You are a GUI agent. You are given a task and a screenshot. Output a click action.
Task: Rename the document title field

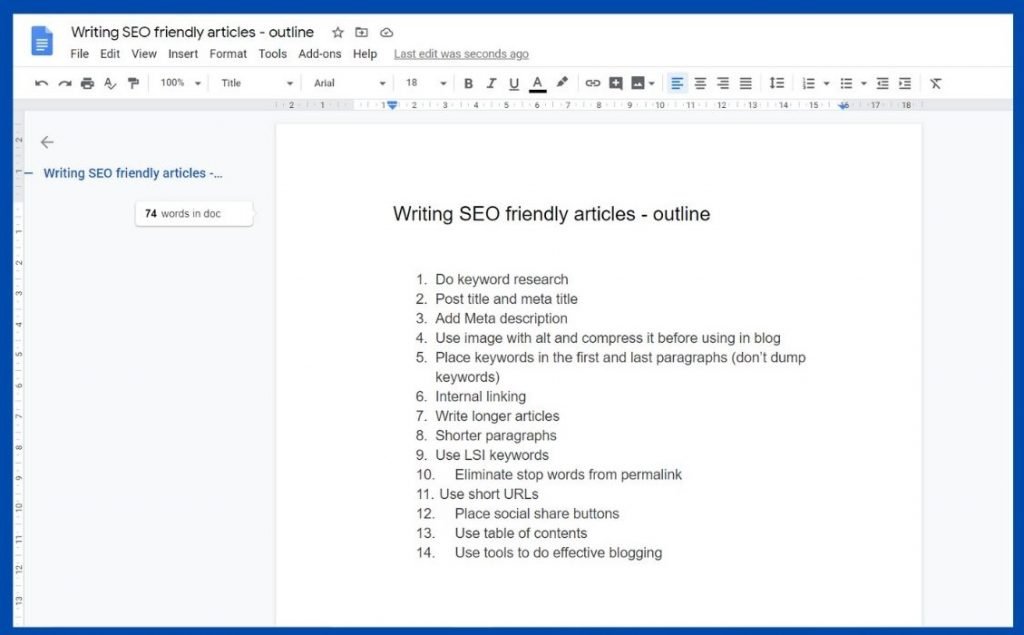coord(192,32)
